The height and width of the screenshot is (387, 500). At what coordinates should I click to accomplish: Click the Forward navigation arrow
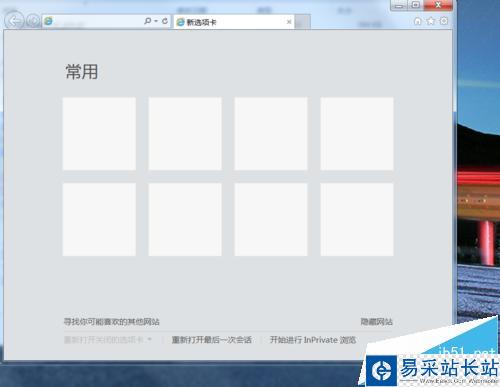coord(33,21)
